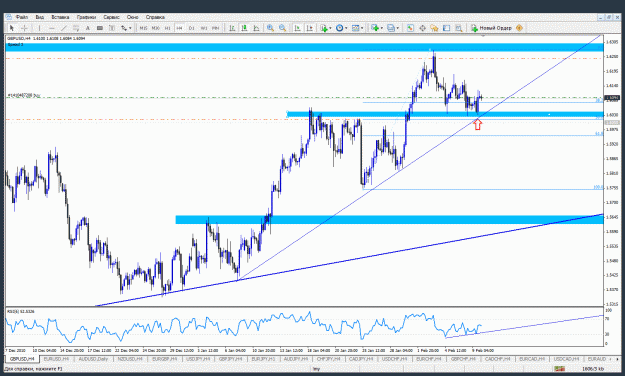Switch to CADCHF,H4 chart tab

click(498, 359)
